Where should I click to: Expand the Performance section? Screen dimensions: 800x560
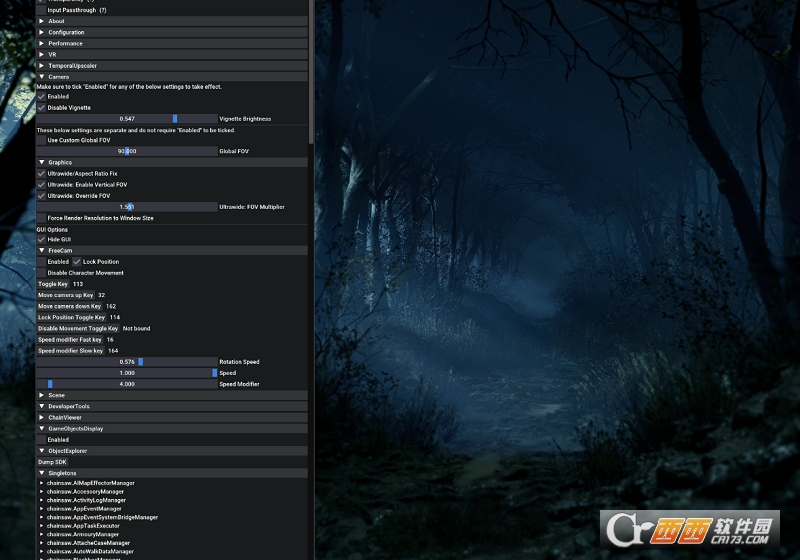click(172, 43)
